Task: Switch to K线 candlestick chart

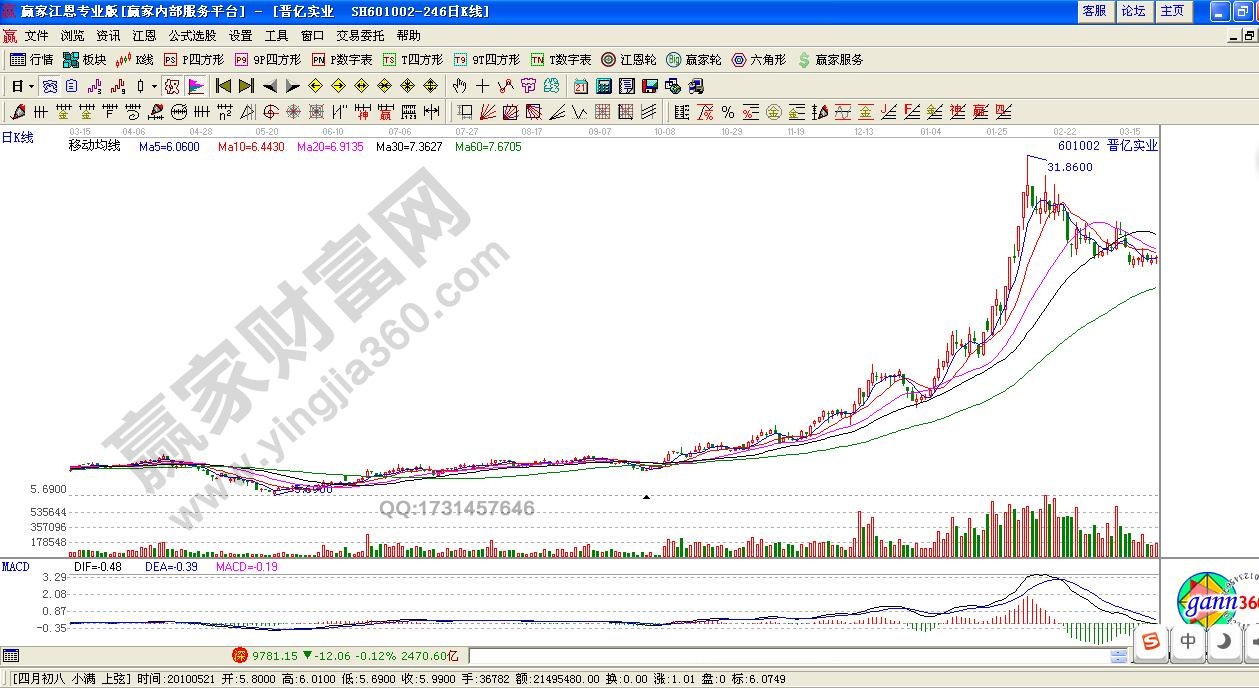Action: 135,60
